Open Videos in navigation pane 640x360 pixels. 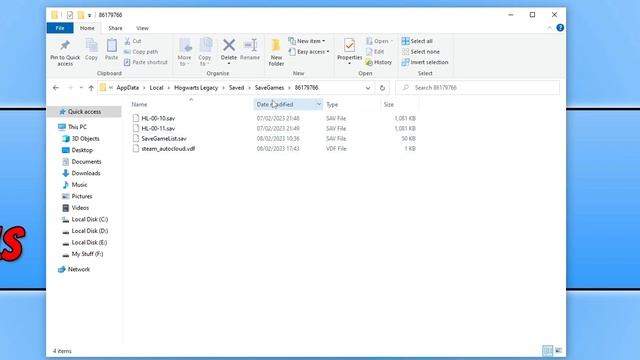coord(80,208)
